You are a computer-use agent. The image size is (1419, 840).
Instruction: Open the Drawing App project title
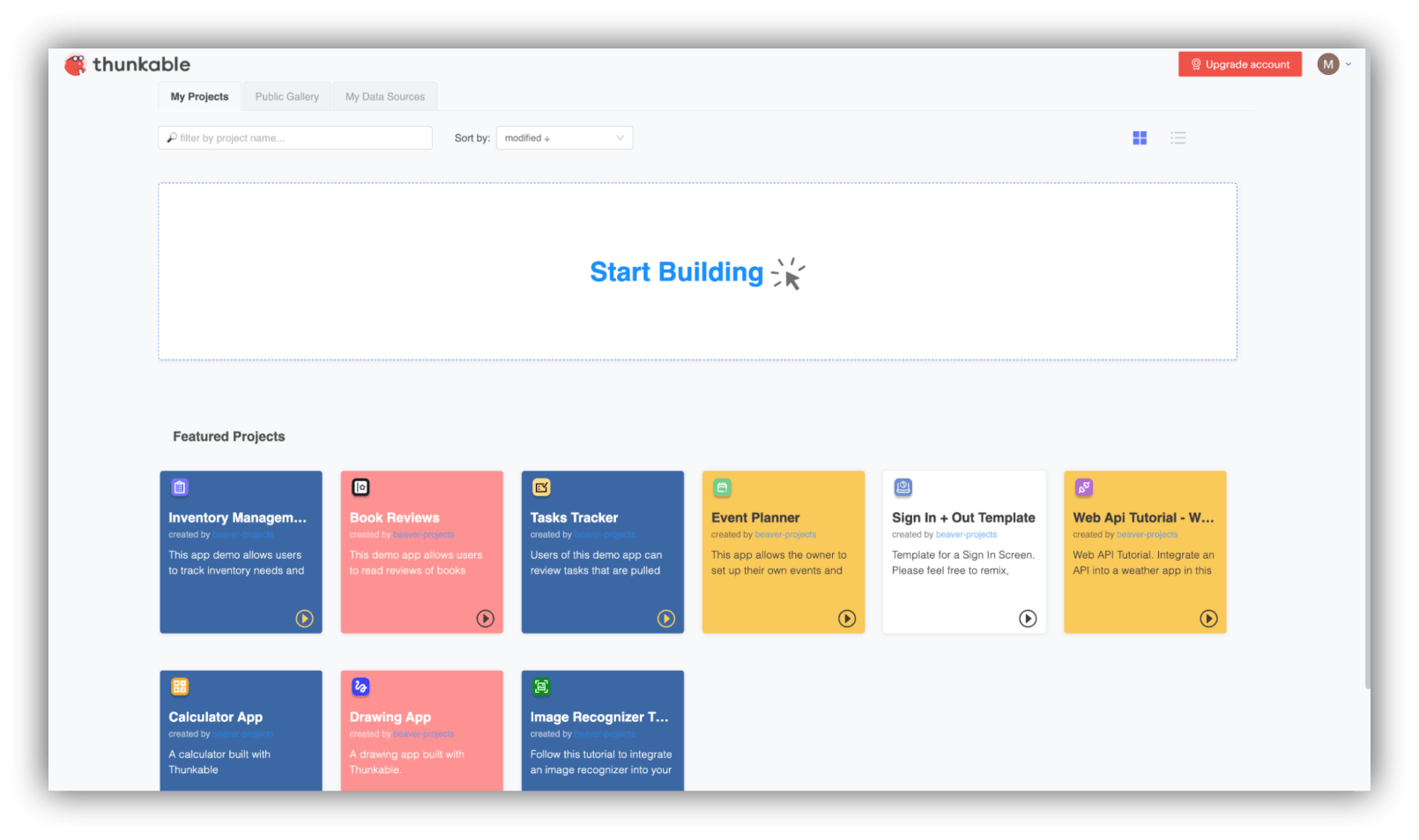click(x=390, y=717)
